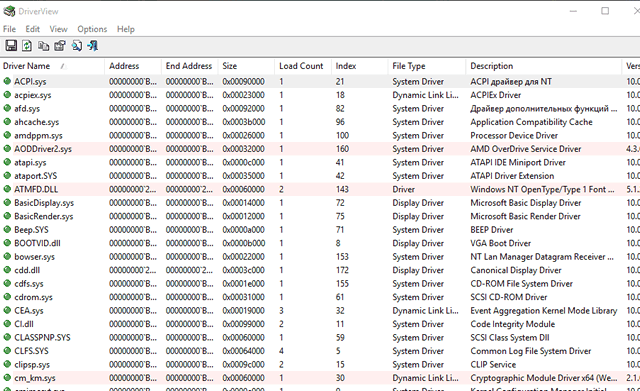
Task: Maximize the DriverView window
Action: tap(605, 11)
